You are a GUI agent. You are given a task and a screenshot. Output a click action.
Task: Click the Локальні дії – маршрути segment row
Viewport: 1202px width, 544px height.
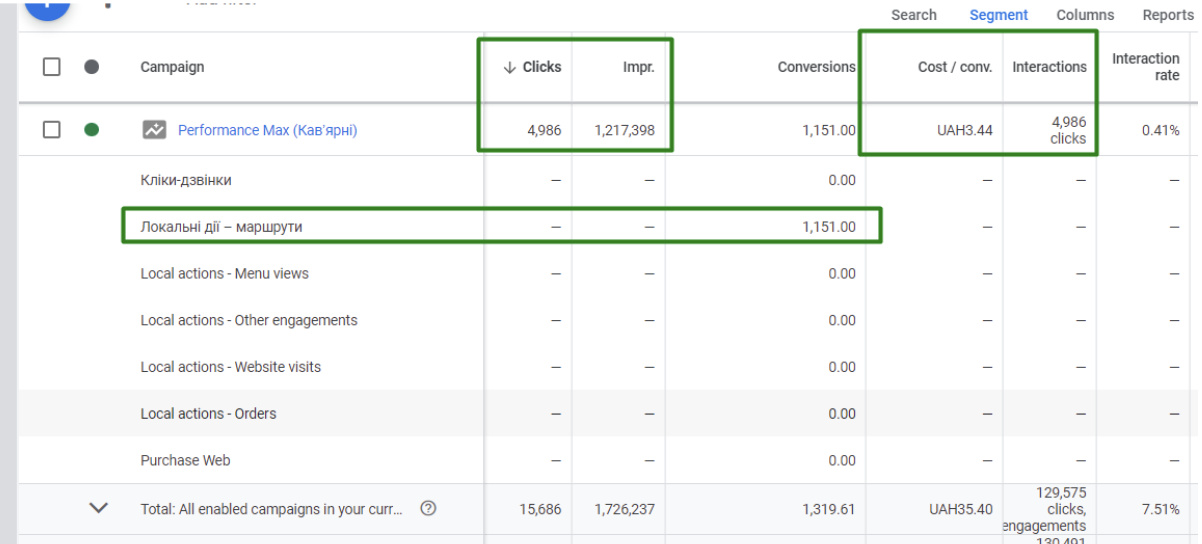coord(221,227)
